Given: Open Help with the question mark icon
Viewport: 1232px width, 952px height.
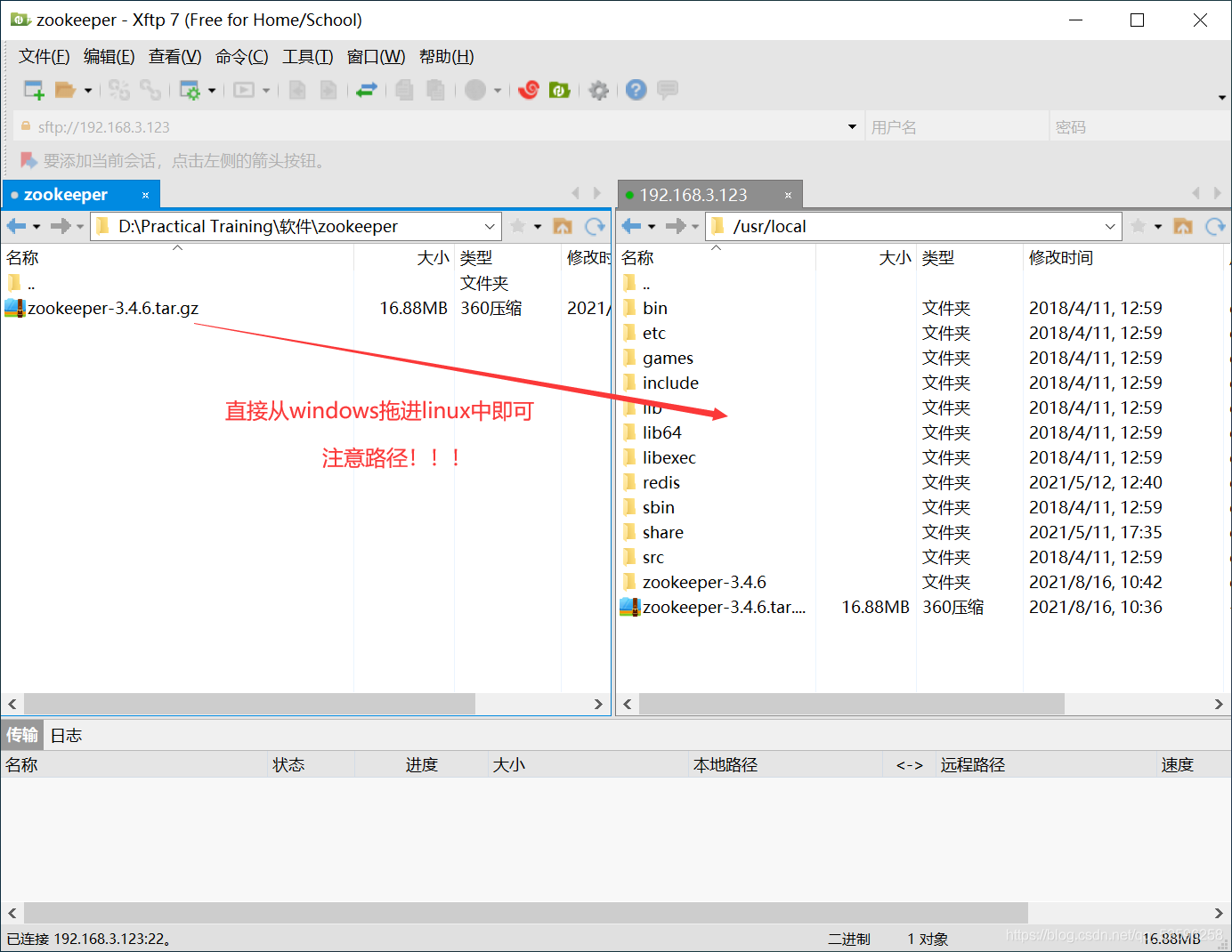Looking at the screenshot, I should pos(636,90).
